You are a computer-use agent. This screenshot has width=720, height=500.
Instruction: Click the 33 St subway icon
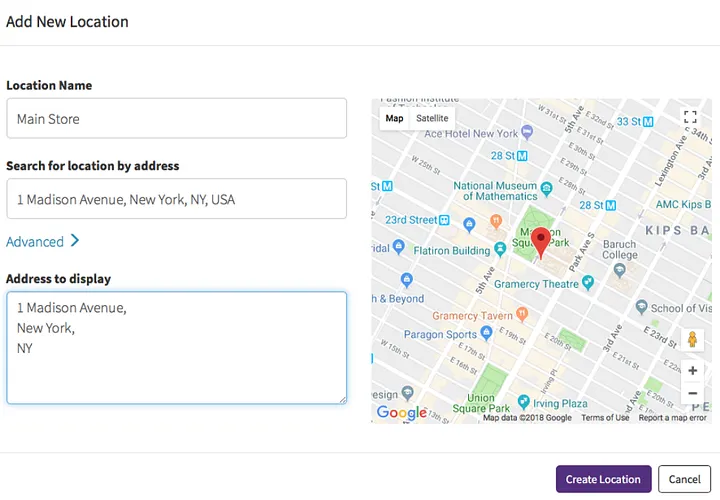pyautogui.click(x=648, y=122)
